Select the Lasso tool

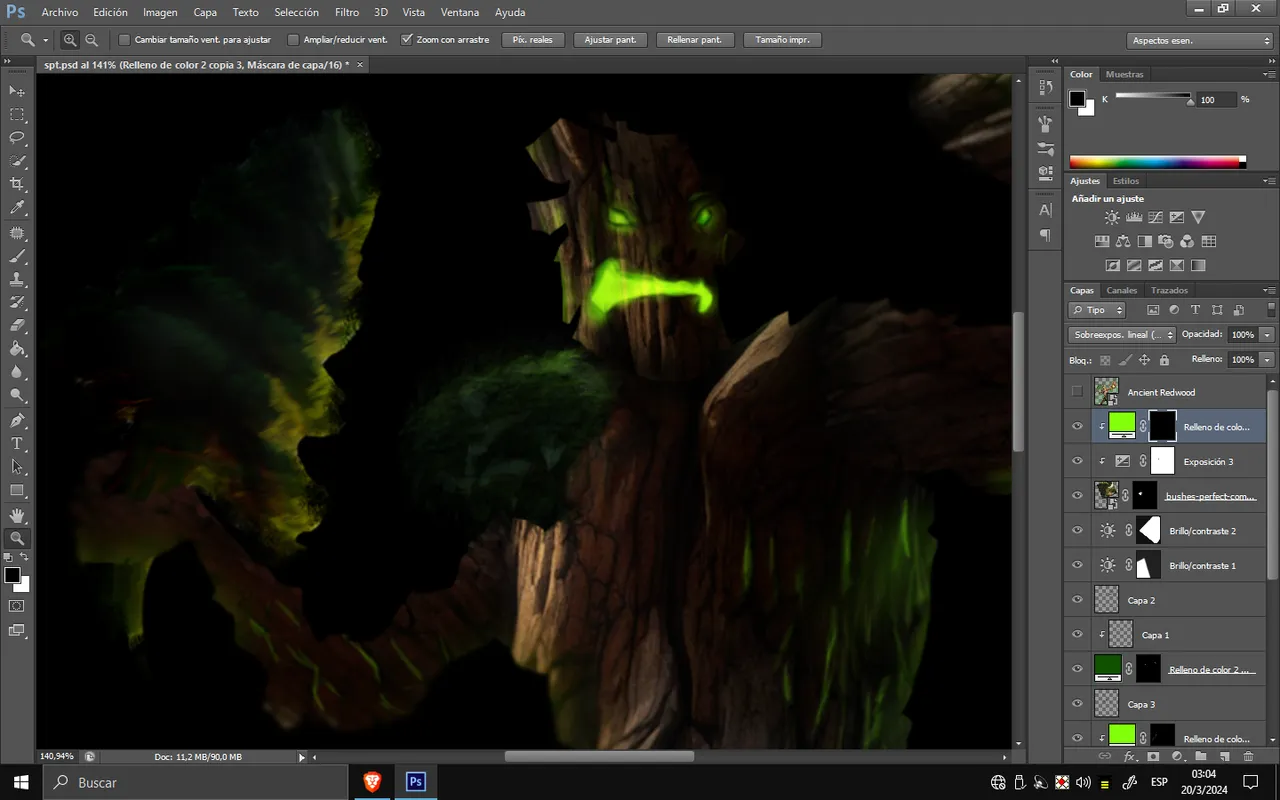tap(17, 138)
